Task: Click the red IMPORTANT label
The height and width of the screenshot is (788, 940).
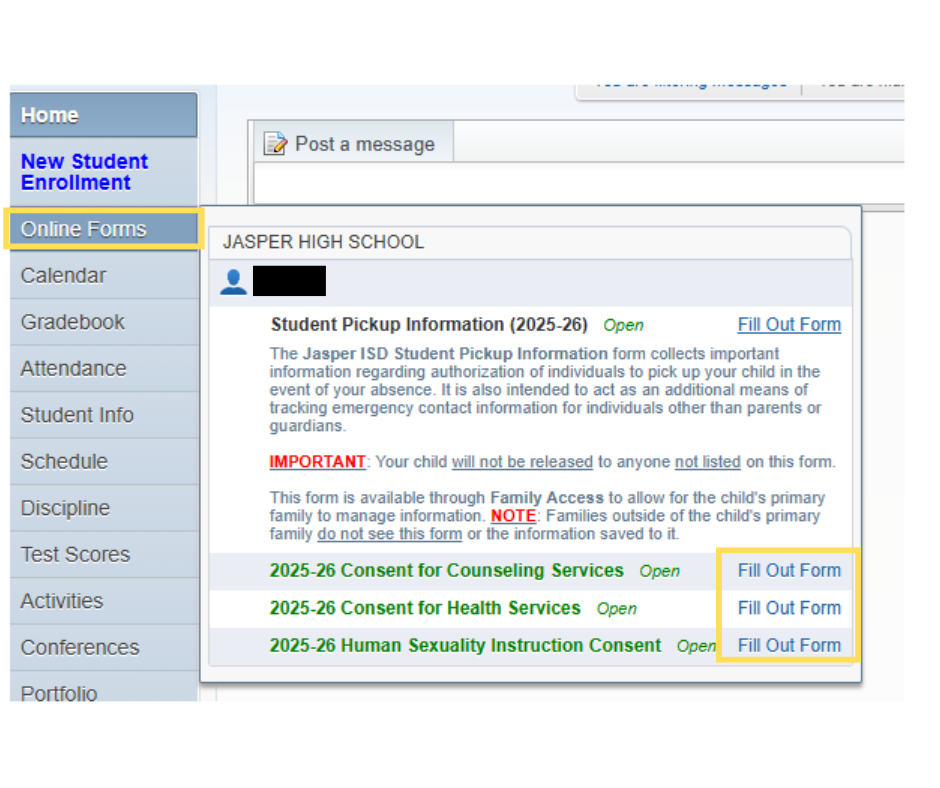Action: (317, 462)
